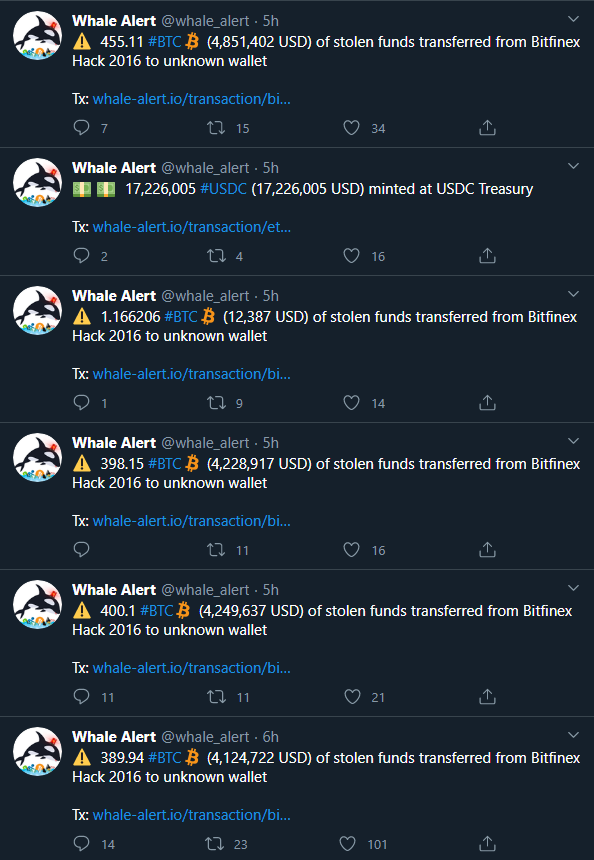
Task: Share the 389.94 BTC tweet via share icon
Action: tap(487, 844)
